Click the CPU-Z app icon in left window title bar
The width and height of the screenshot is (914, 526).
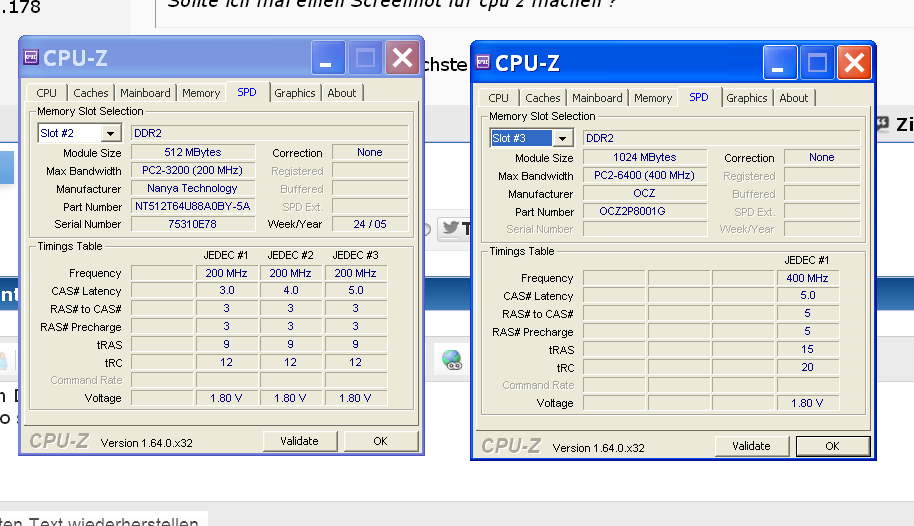[x=31, y=57]
